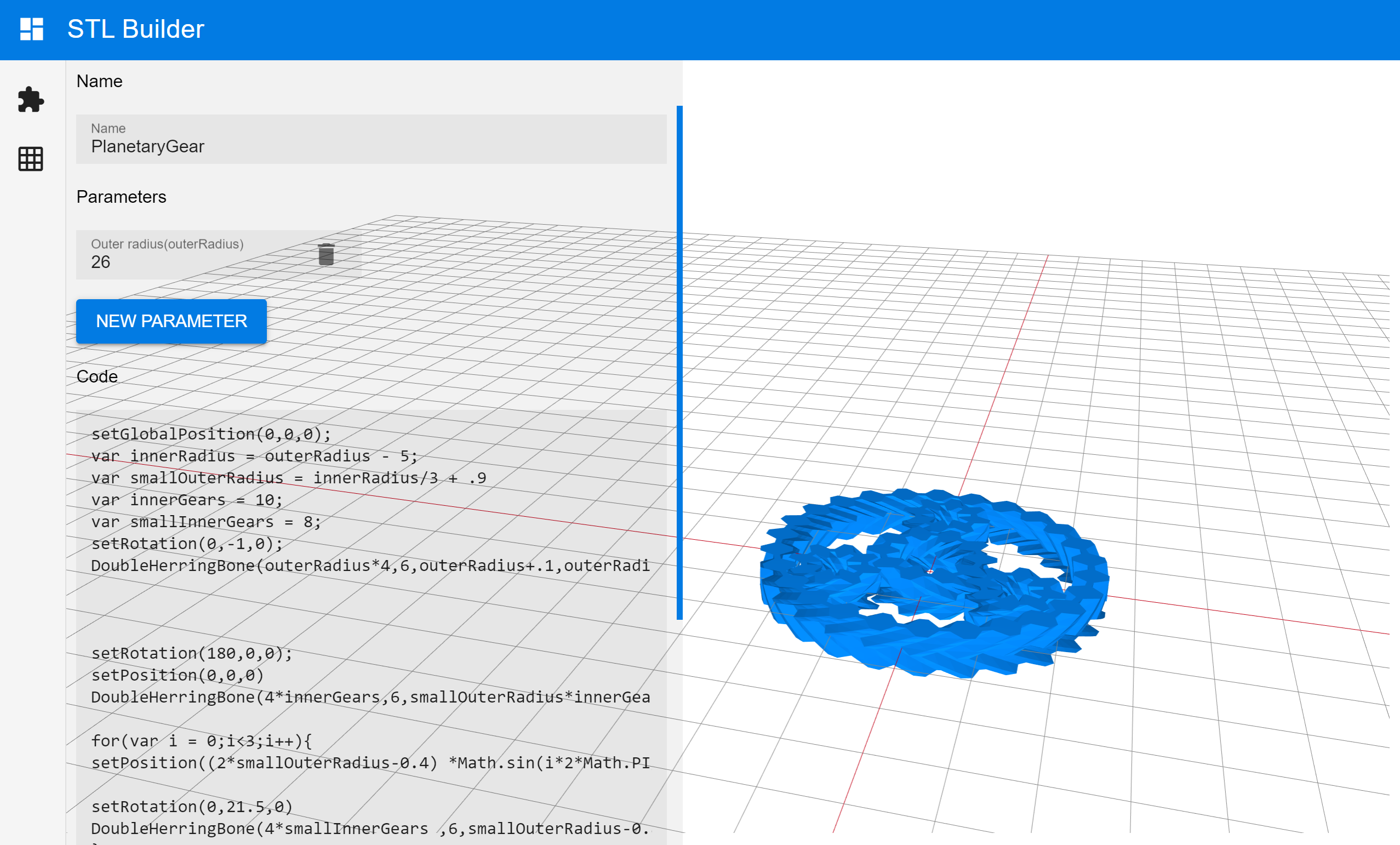Viewport: 1400px width, 845px height.
Task: Click the line setPosition(0,0,0)
Action: tap(178, 675)
